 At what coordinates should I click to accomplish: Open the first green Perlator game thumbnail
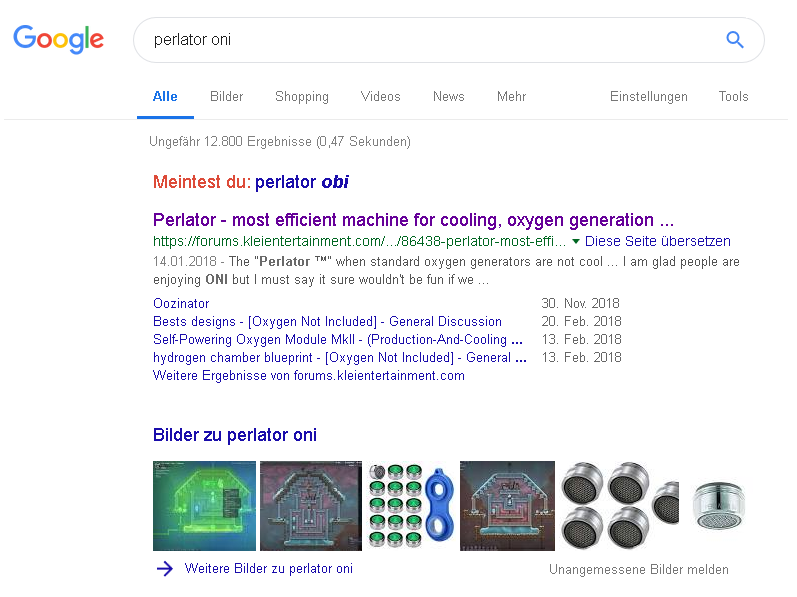click(204, 505)
